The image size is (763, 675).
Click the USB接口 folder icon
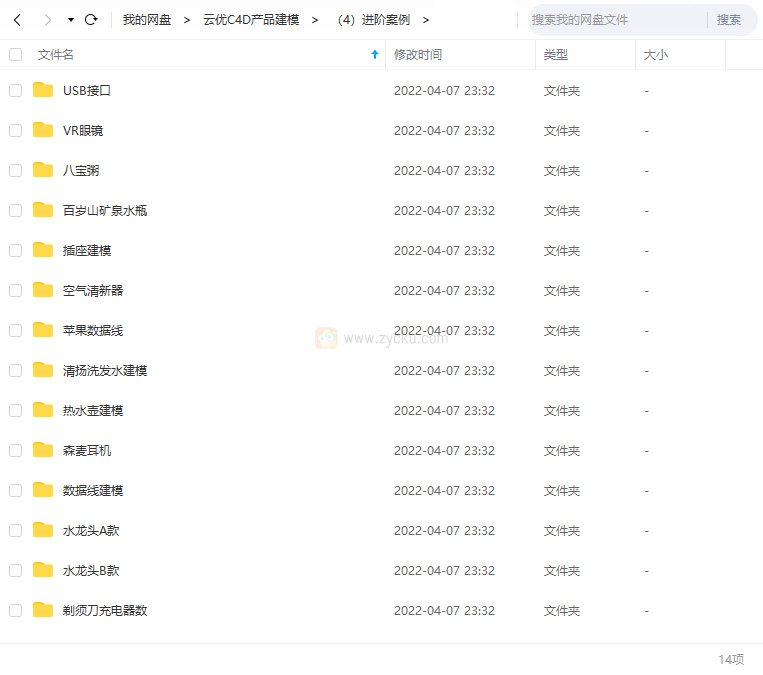coord(43,90)
